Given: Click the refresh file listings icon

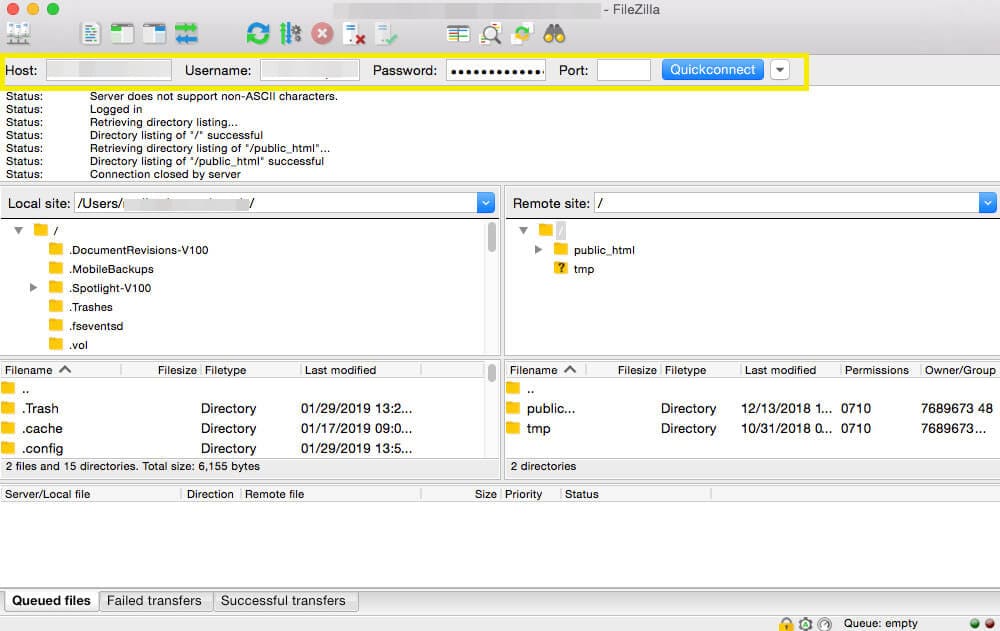Looking at the screenshot, I should pos(258,34).
